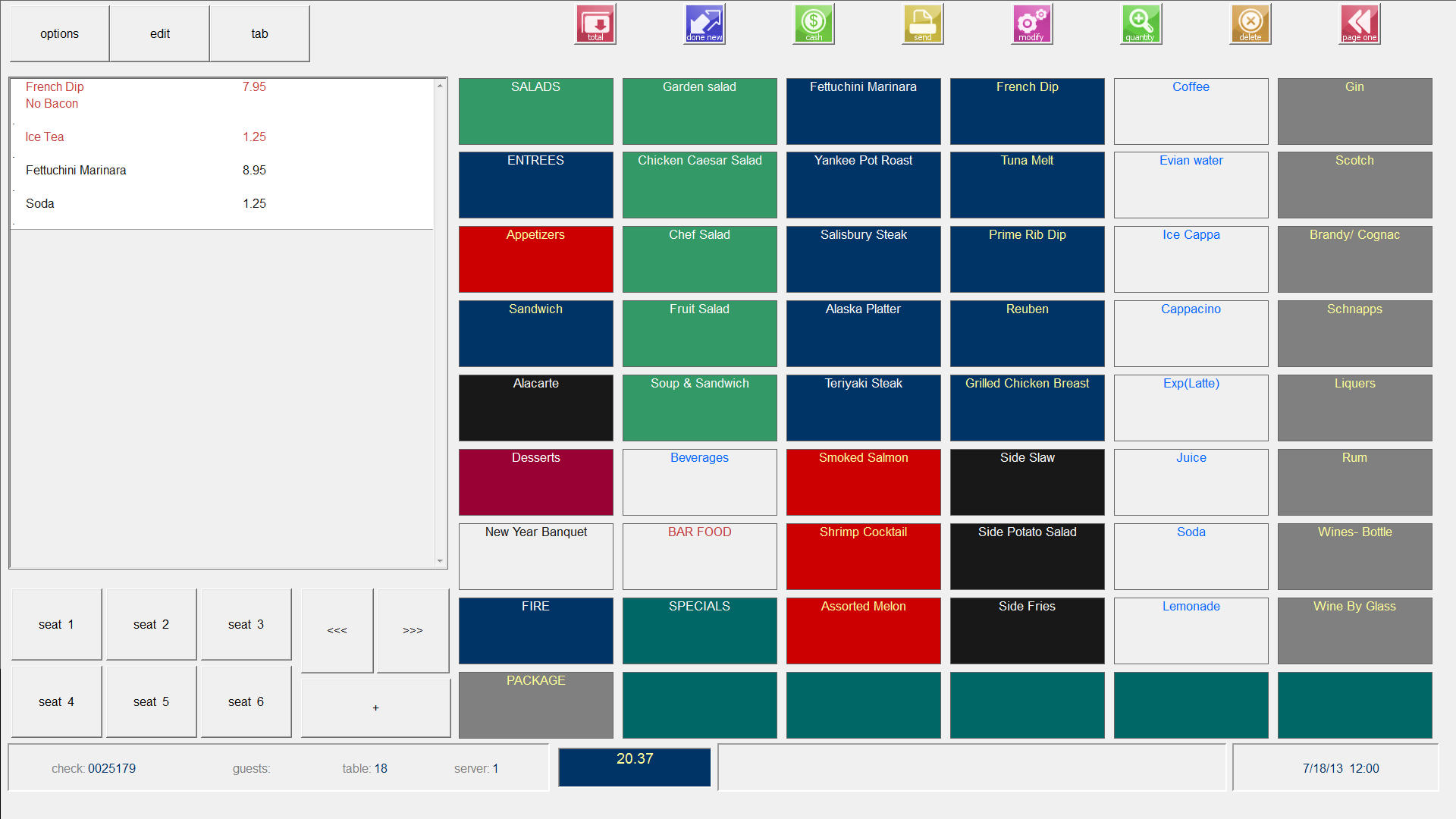Add Evian water
The height and width of the screenshot is (819, 1456).
(x=1191, y=185)
